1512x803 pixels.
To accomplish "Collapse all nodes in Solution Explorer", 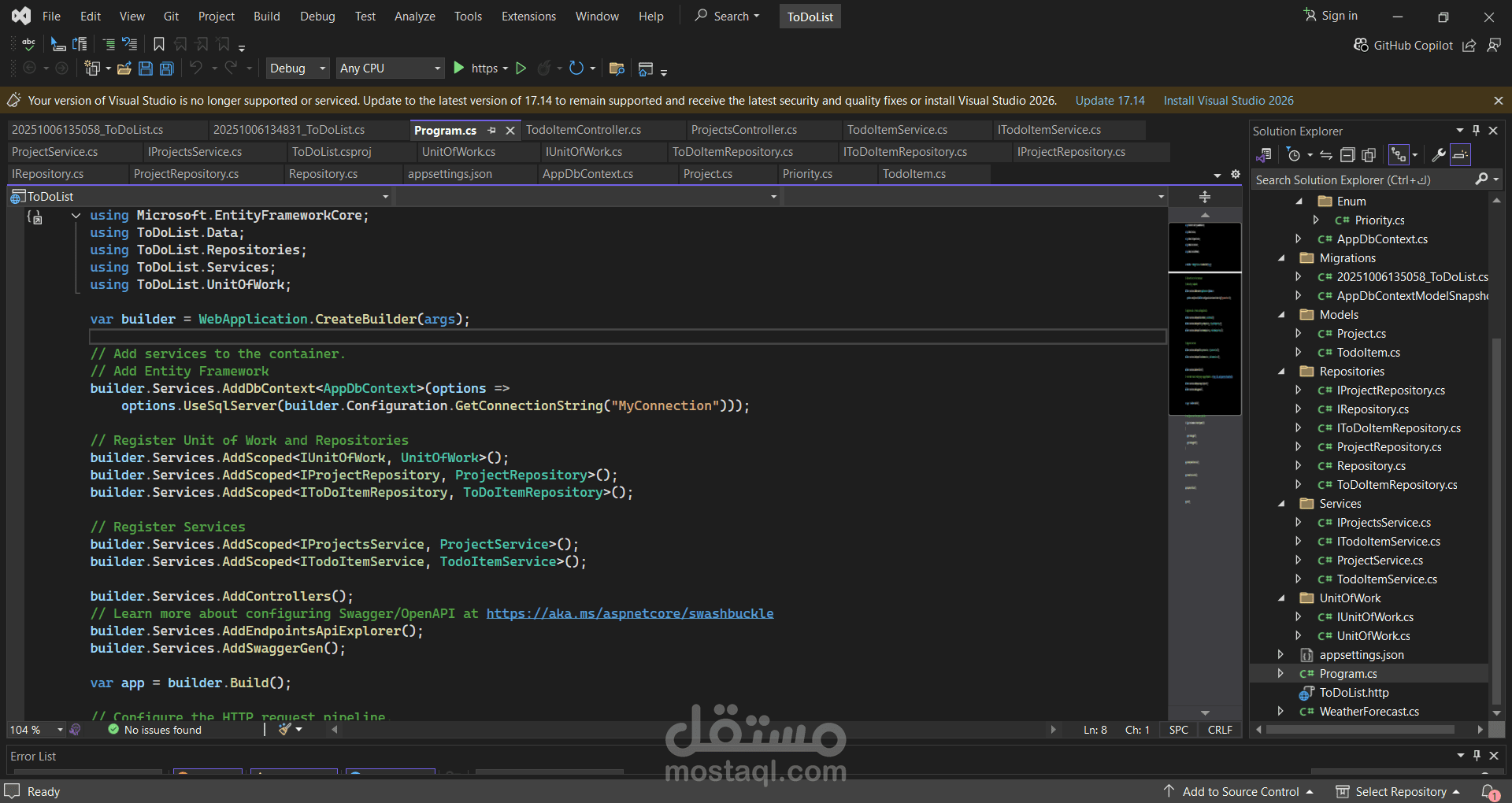I will pyautogui.click(x=1348, y=155).
